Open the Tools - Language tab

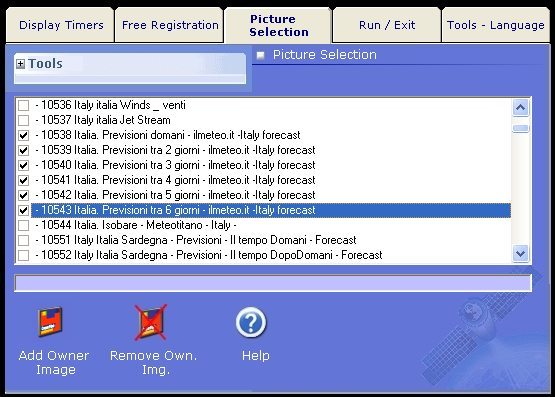click(x=496, y=25)
